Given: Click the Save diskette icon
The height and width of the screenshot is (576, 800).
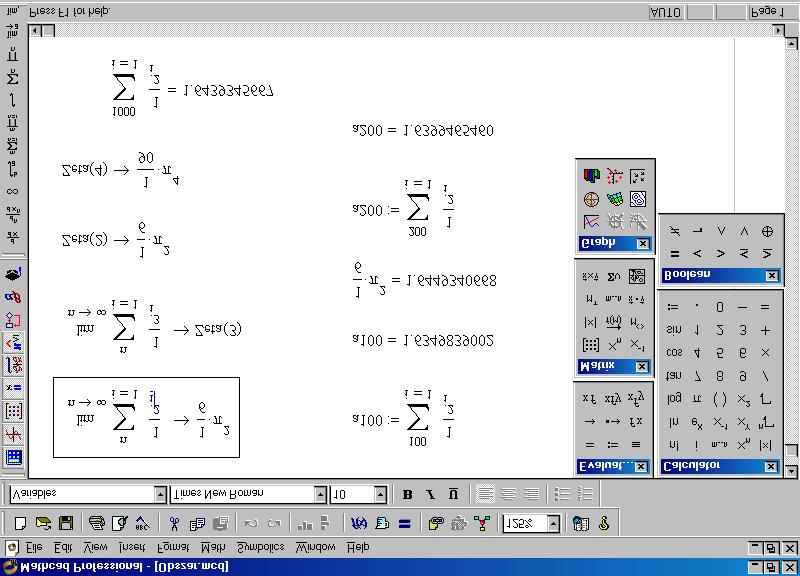Looking at the screenshot, I should tap(66, 523).
